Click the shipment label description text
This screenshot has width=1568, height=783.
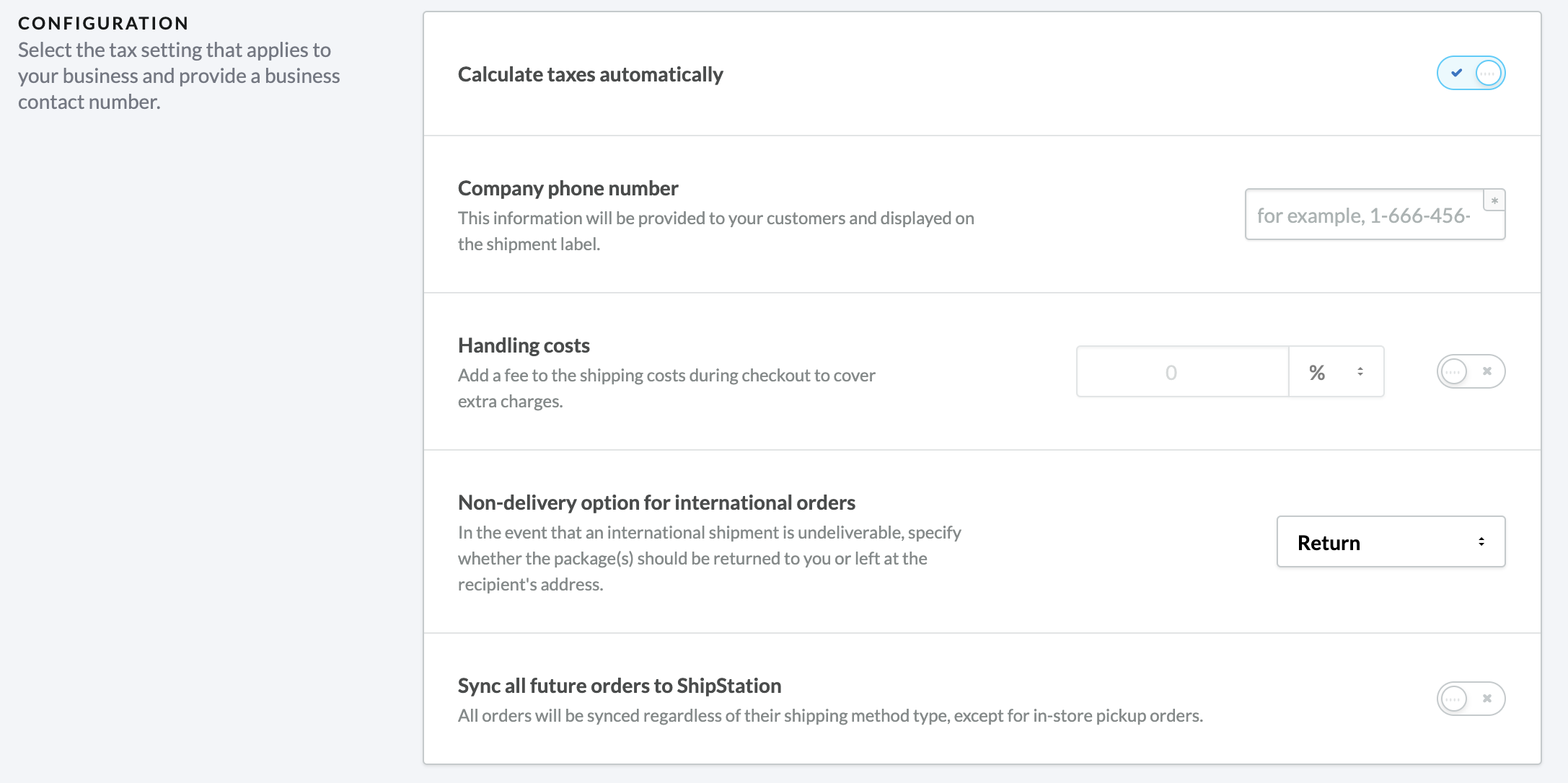point(715,231)
